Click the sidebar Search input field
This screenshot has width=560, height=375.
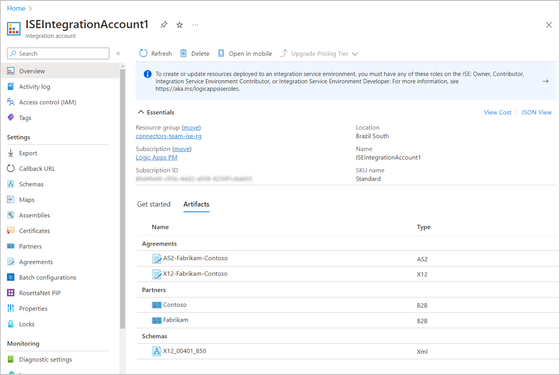[x=58, y=53]
